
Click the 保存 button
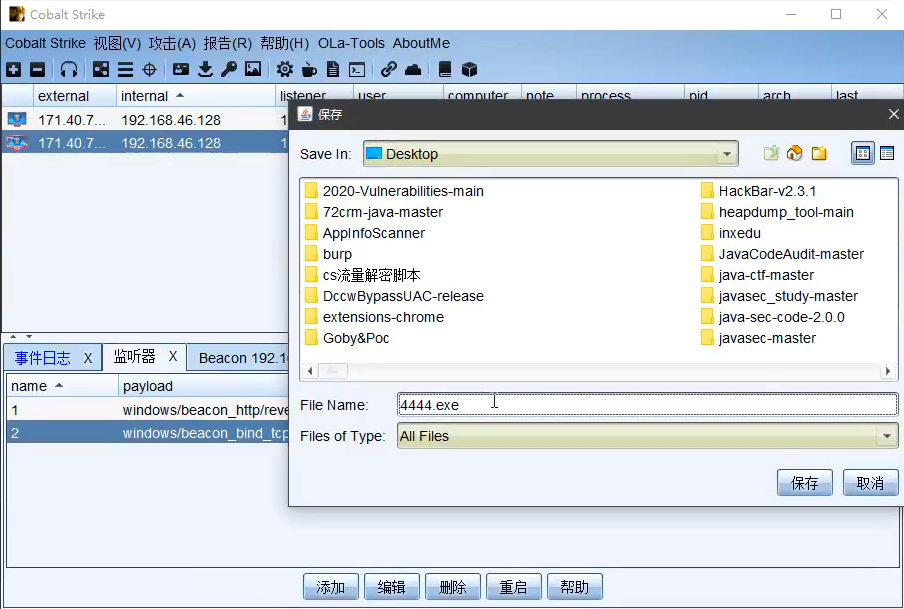click(x=804, y=483)
